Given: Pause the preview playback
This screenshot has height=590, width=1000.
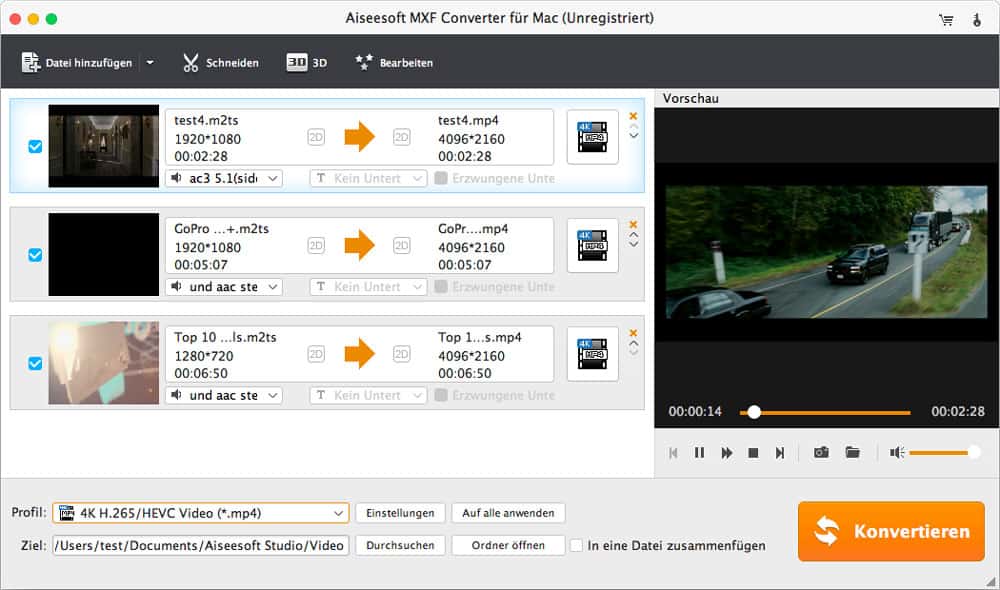Looking at the screenshot, I should click(x=700, y=453).
